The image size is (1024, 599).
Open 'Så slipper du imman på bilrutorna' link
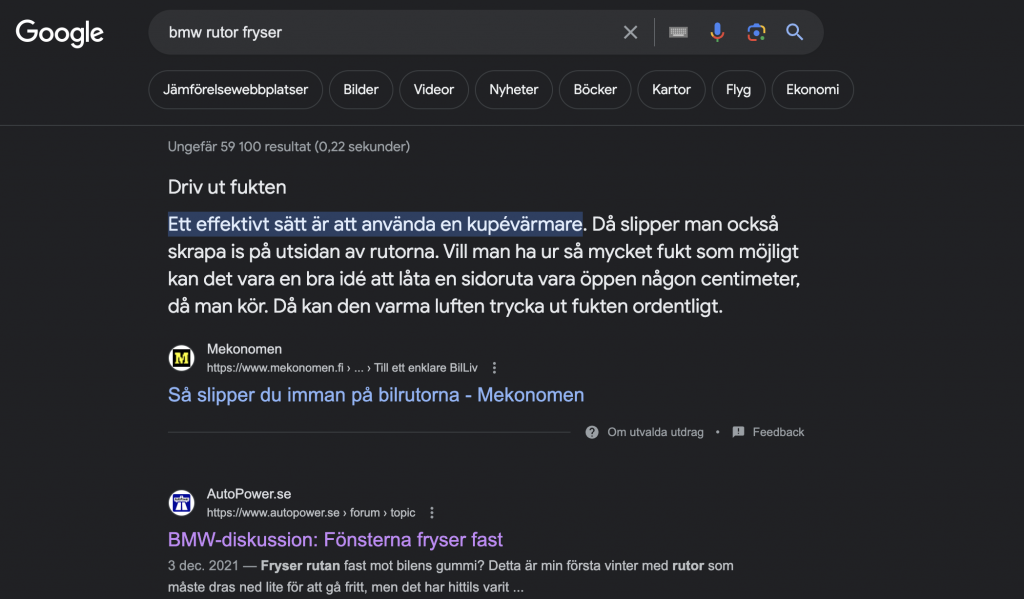coord(376,395)
